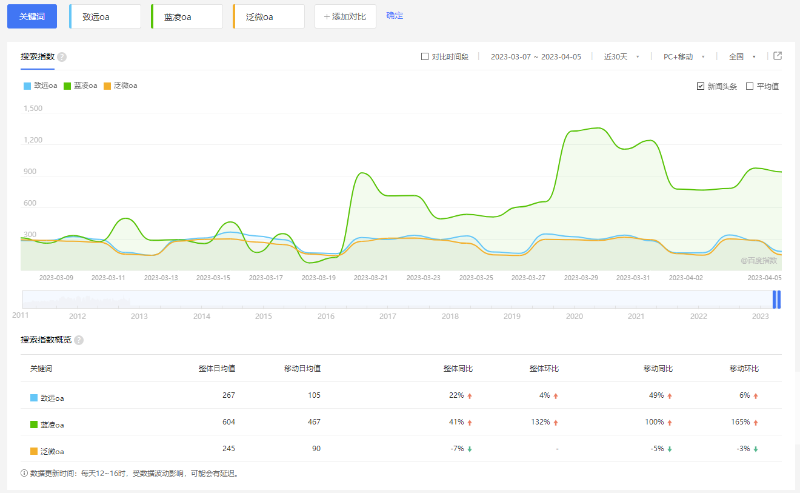The height and width of the screenshot is (493, 800).
Task: Click the info icon beside 数据更新时间 note
Action: pyautogui.click(x=24, y=473)
